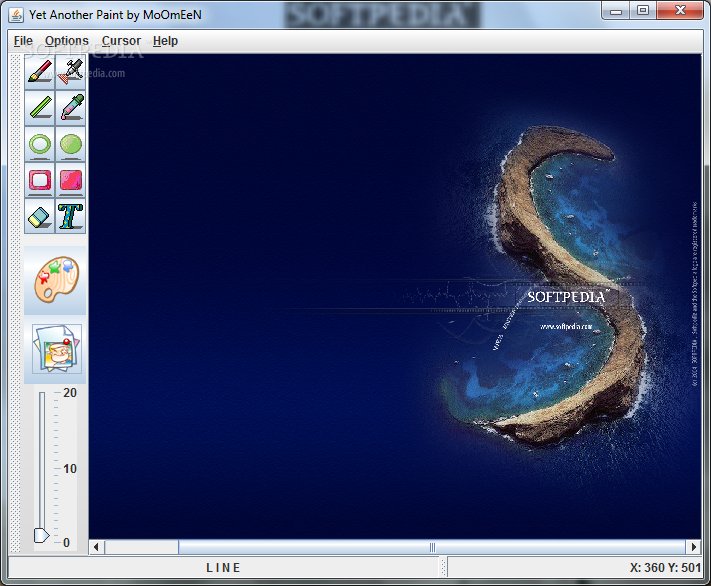Click the size slider track near 10
The width and height of the screenshot is (711, 586).
point(42,468)
